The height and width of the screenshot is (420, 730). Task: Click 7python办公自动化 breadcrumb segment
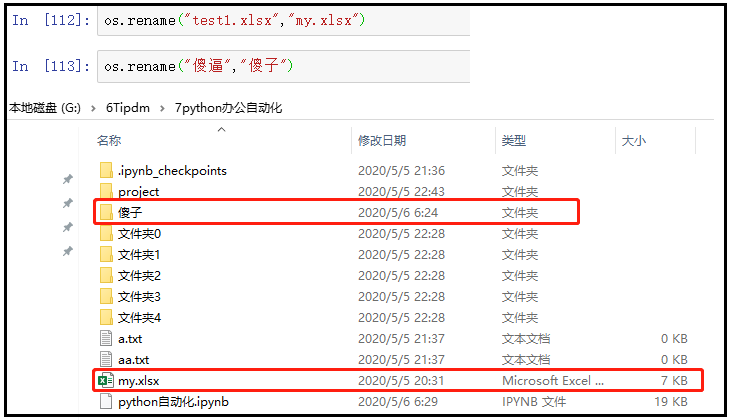click(x=228, y=108)
